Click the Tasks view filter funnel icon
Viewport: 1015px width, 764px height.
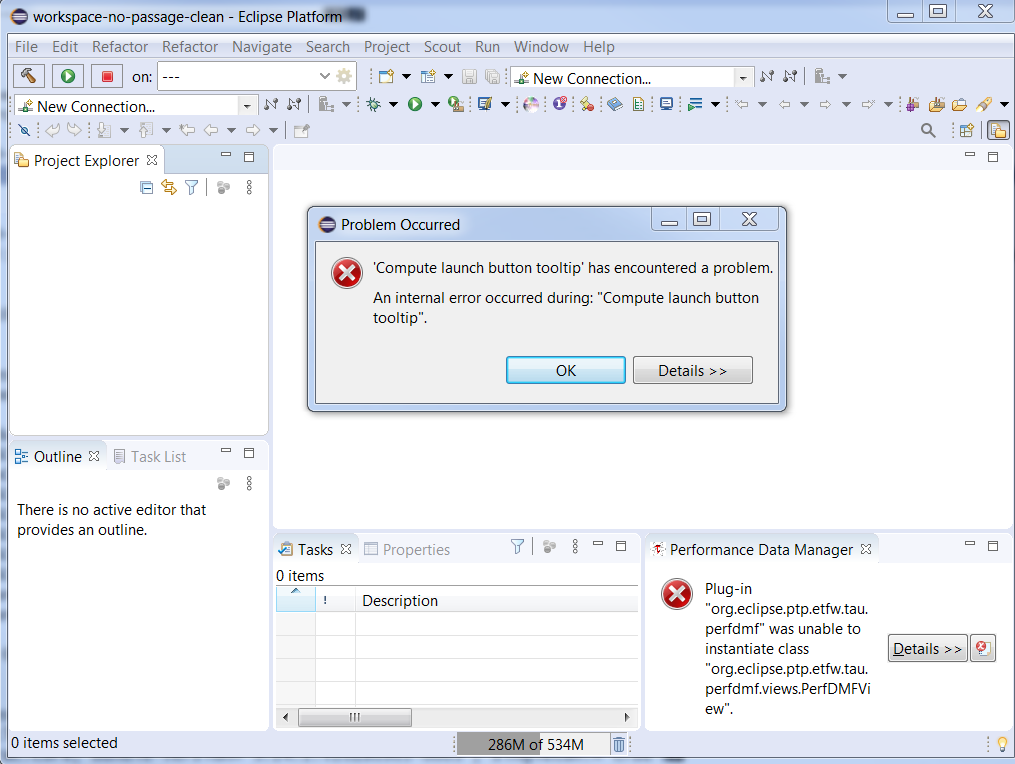tap(517, 547)
